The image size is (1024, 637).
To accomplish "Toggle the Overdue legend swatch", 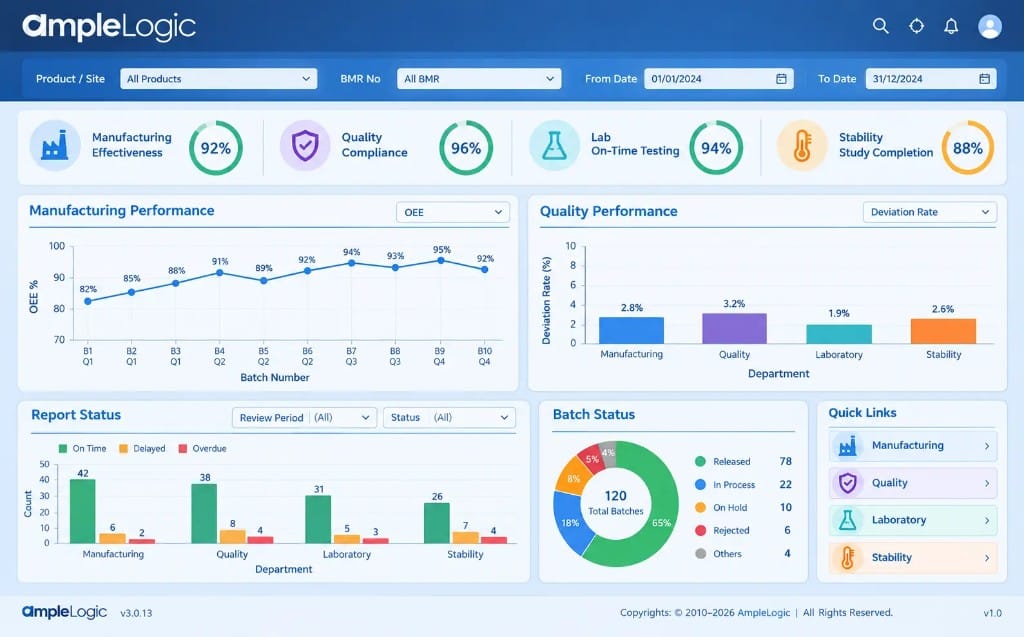I will (183, 449).
